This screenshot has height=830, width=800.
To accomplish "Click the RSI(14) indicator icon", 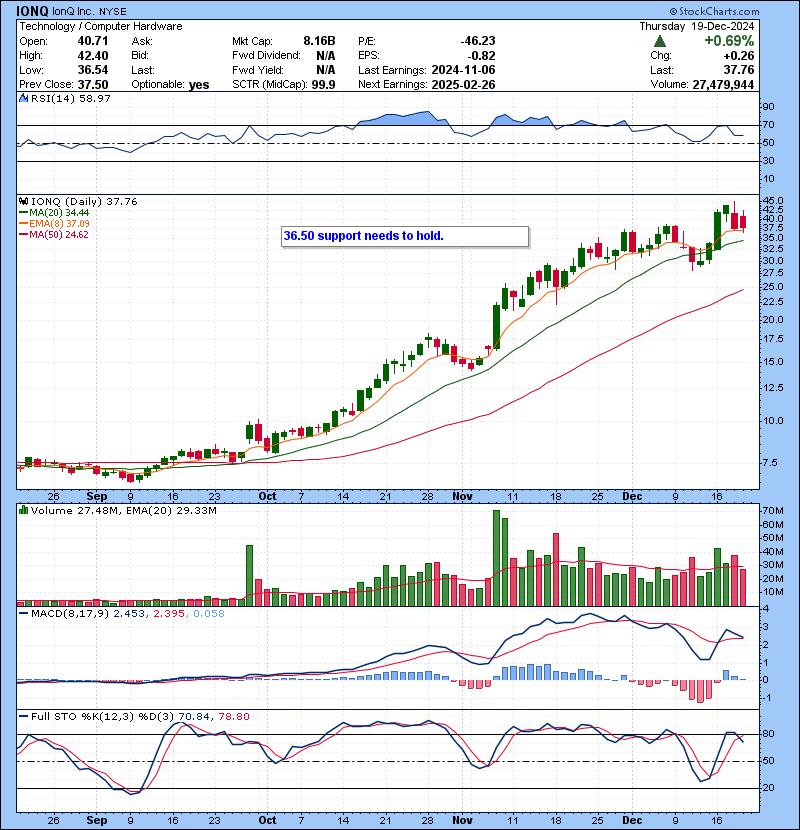I will point(23,98).
